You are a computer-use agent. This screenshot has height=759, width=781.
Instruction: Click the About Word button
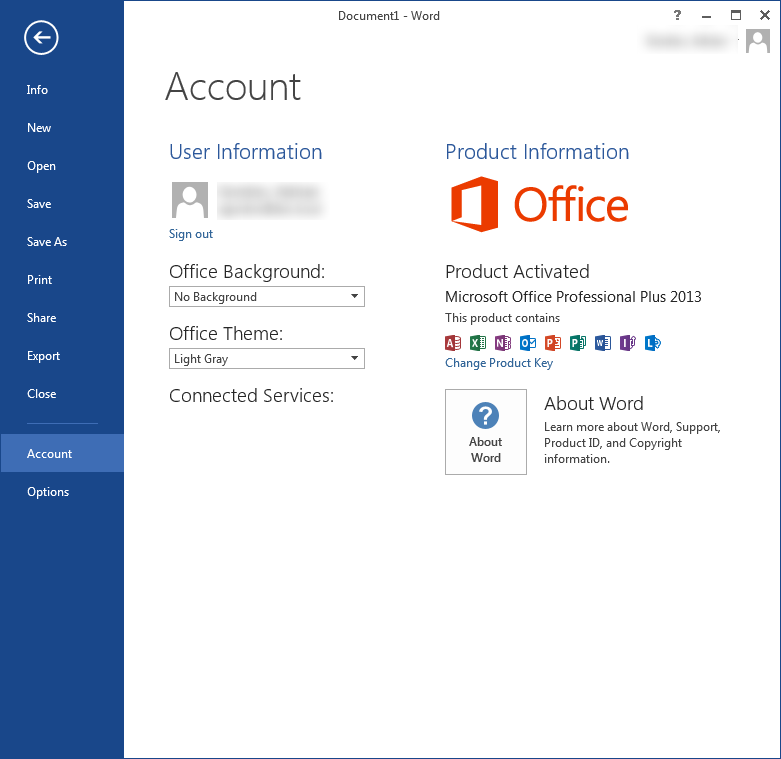(486, 432)
